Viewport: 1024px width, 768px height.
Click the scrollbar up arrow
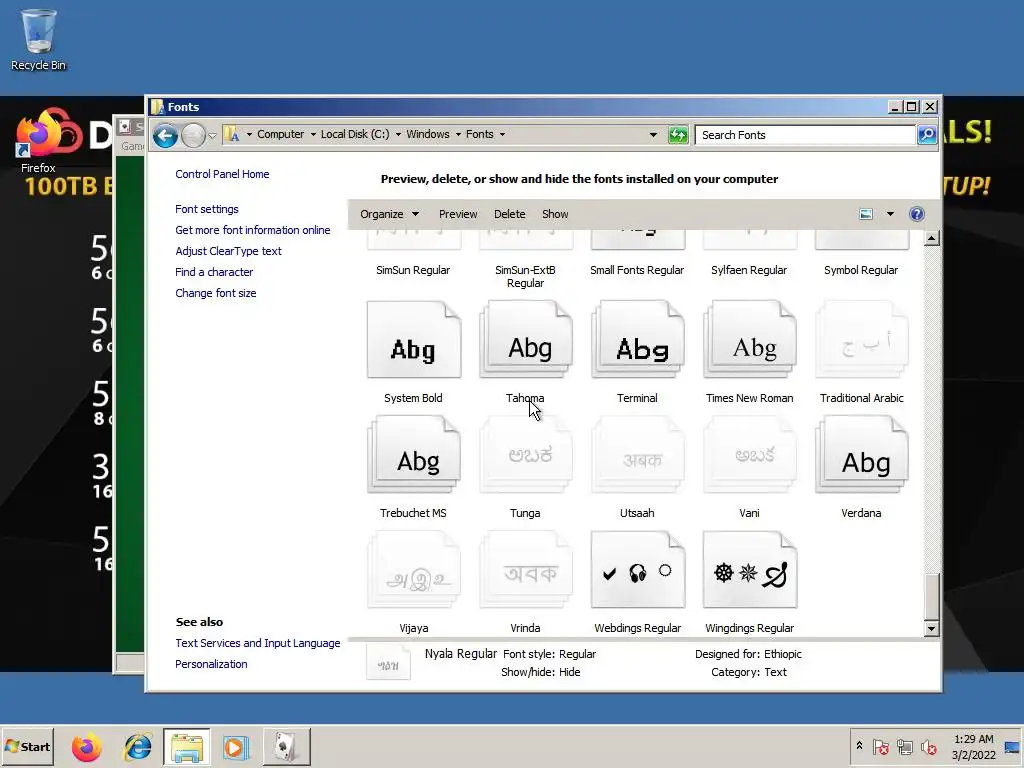point(932,238)
